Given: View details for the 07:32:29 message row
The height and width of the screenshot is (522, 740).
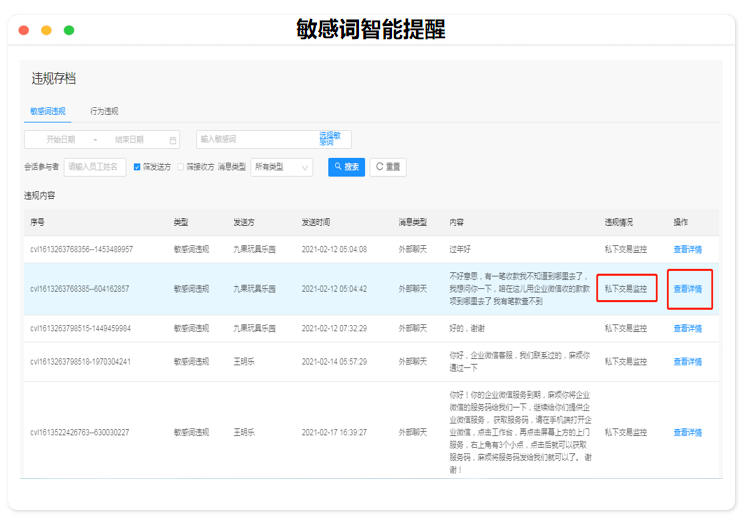Looking at the screenshot, I should coord(687,328).
